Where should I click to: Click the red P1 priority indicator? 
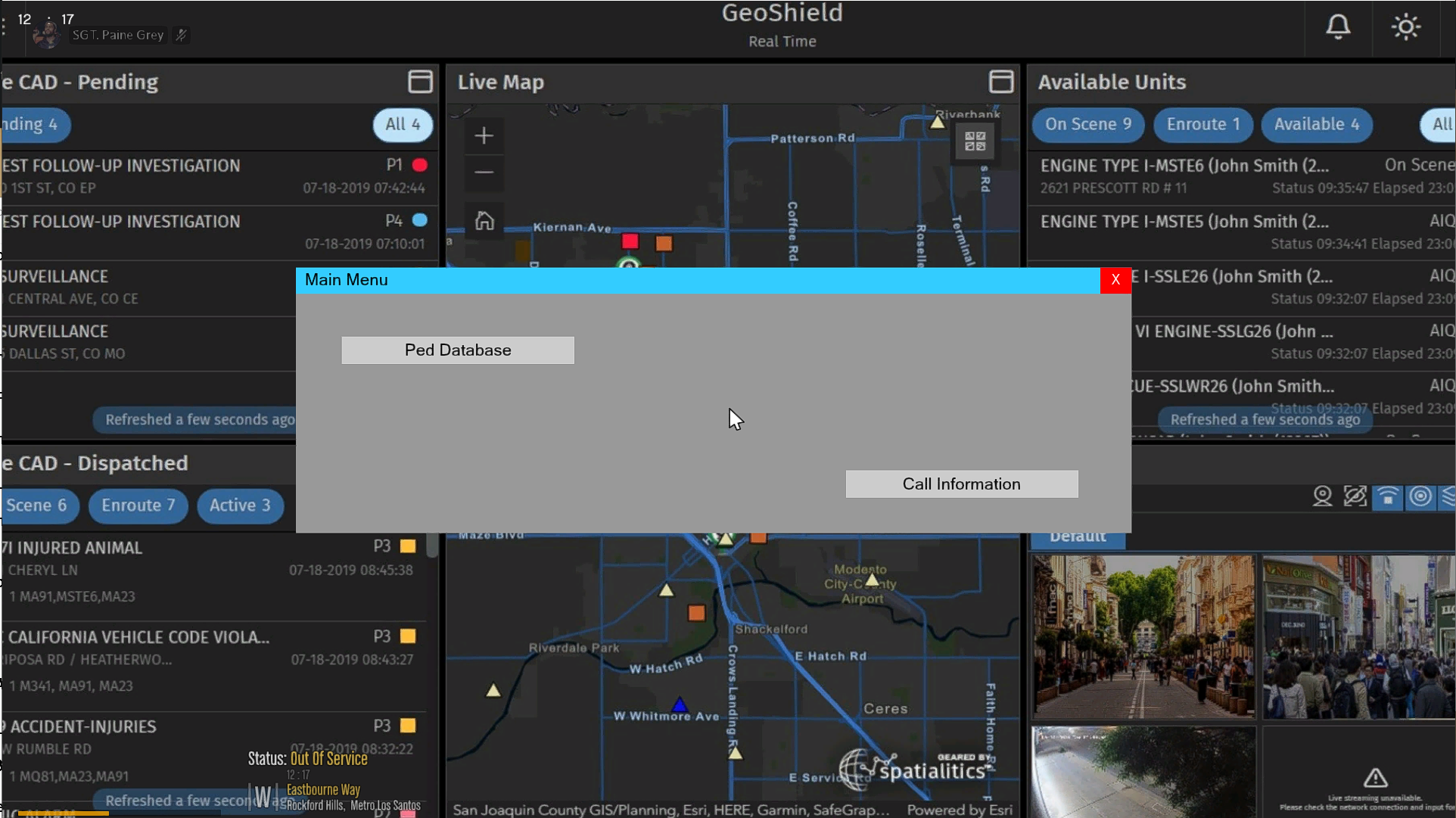click(420, 165)
